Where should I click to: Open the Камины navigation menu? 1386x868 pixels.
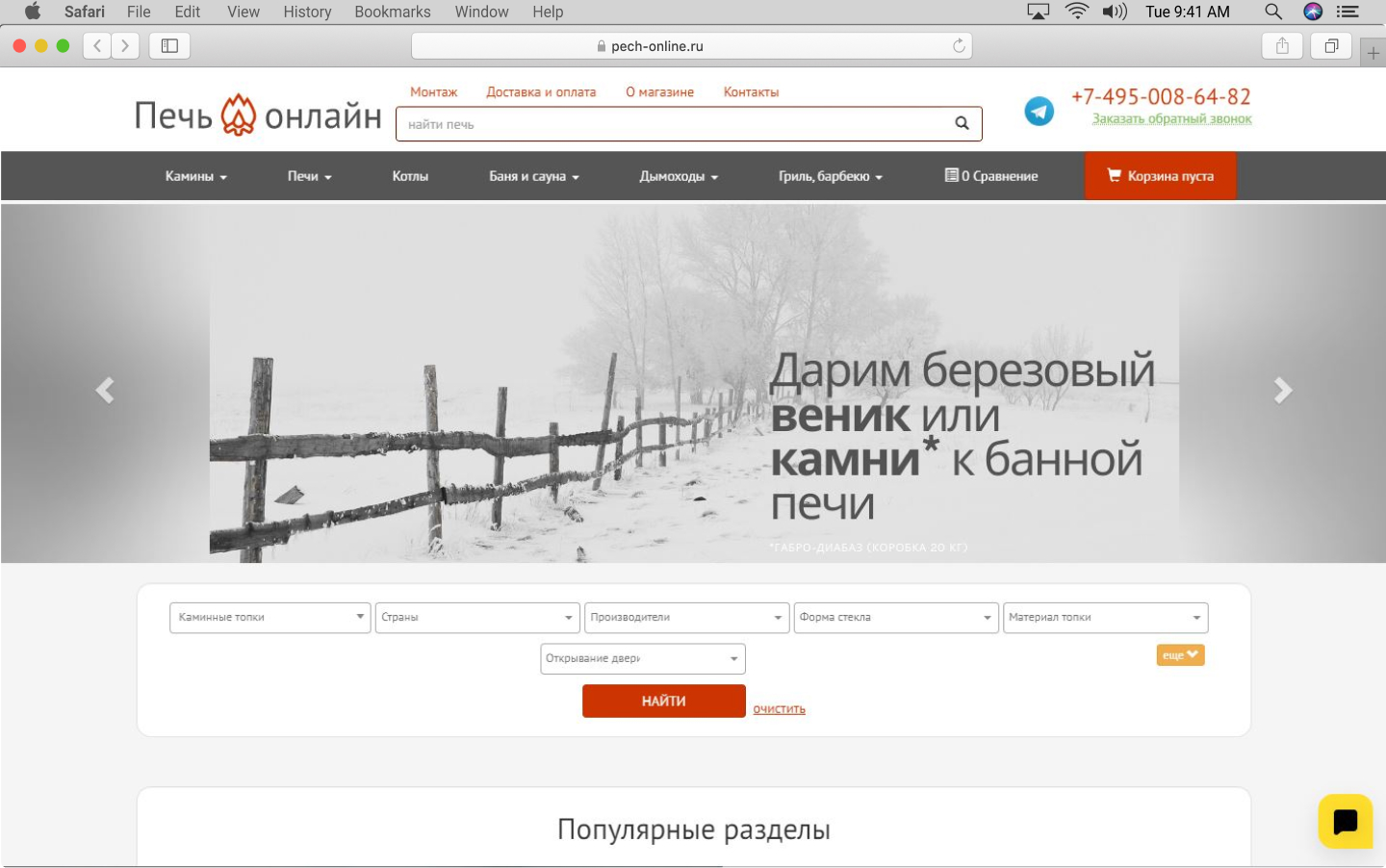click(195, 176)
